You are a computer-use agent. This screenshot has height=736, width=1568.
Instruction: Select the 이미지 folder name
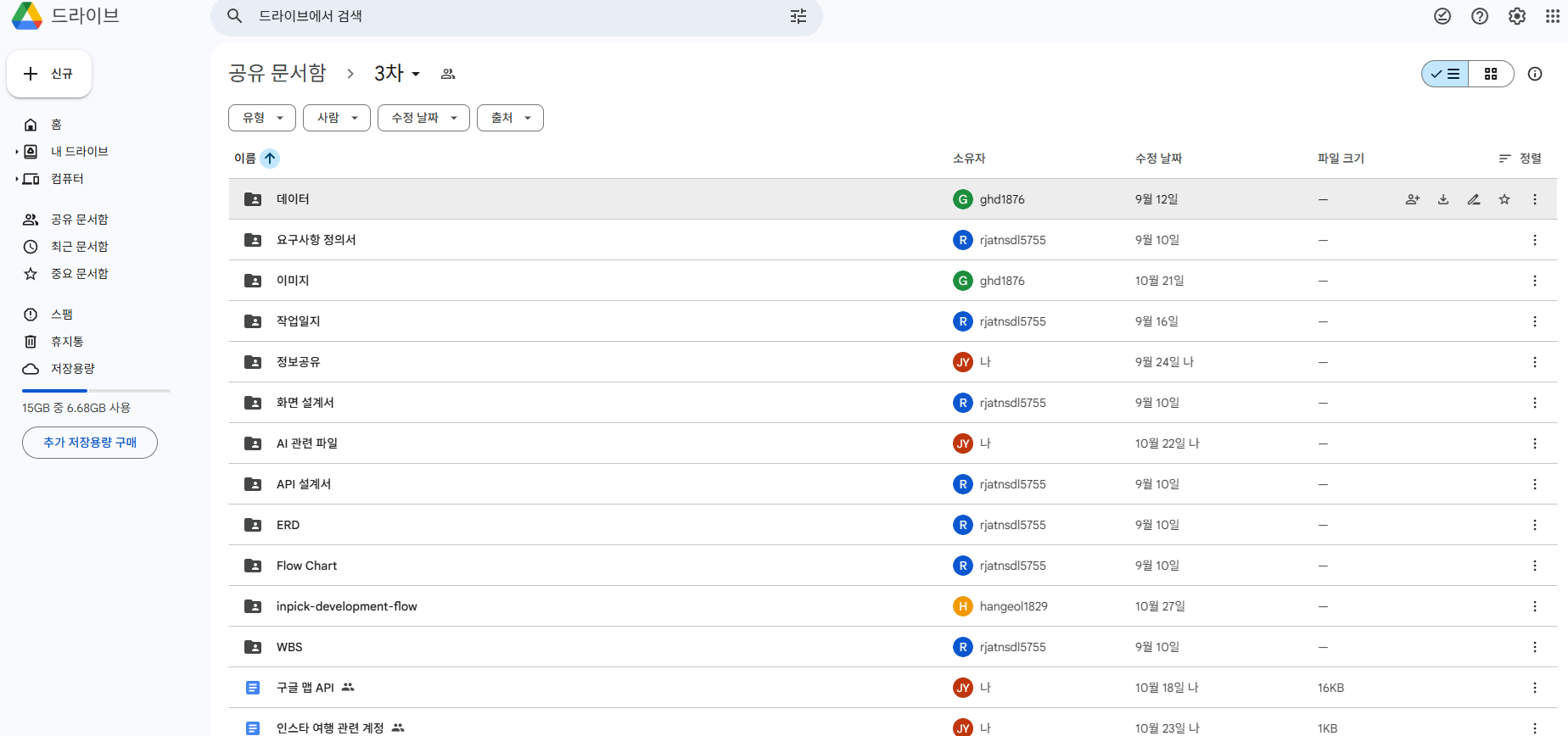coord(293,281)
